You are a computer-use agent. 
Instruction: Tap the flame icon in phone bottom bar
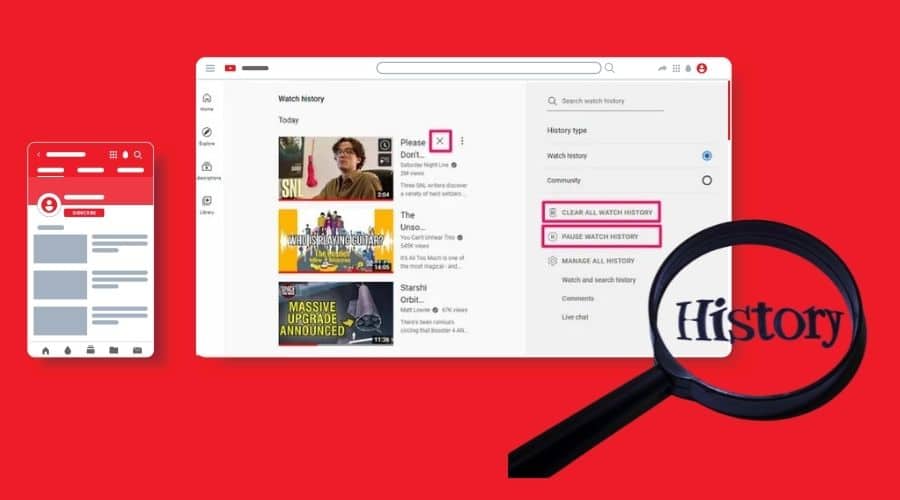pyautogui.click(x=68, y=350)
